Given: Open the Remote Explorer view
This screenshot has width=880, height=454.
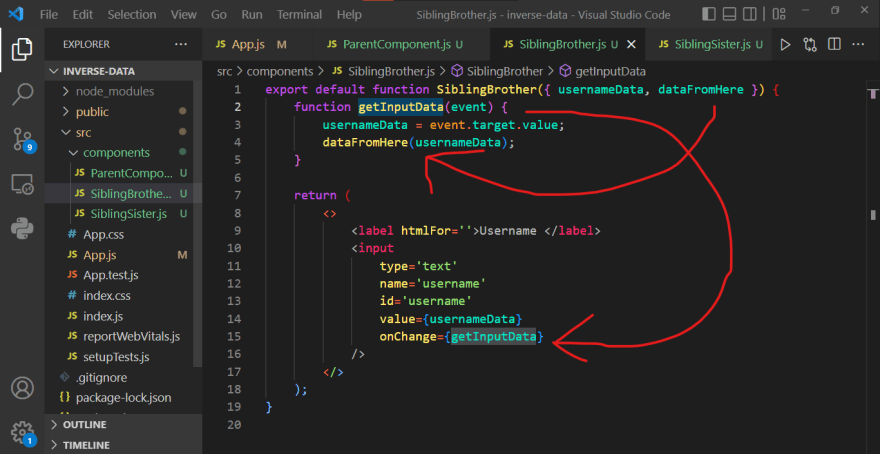Looking at the screenshot, I should point(22,184).
